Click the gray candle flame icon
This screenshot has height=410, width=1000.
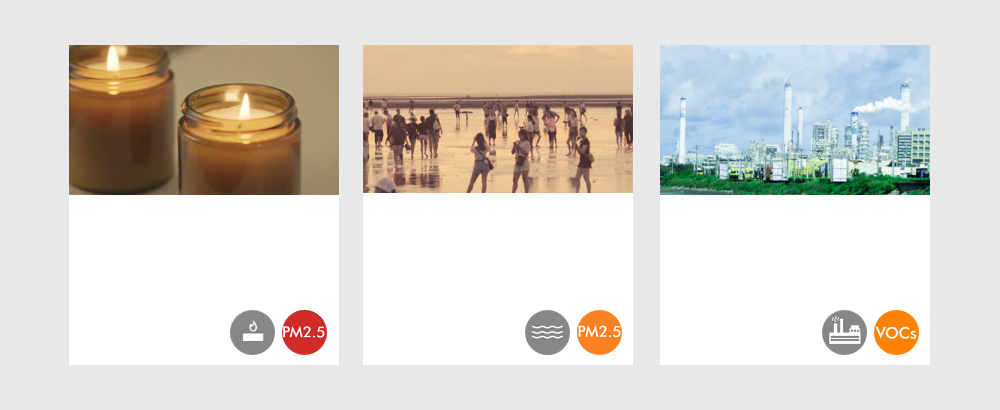point(253,332)
